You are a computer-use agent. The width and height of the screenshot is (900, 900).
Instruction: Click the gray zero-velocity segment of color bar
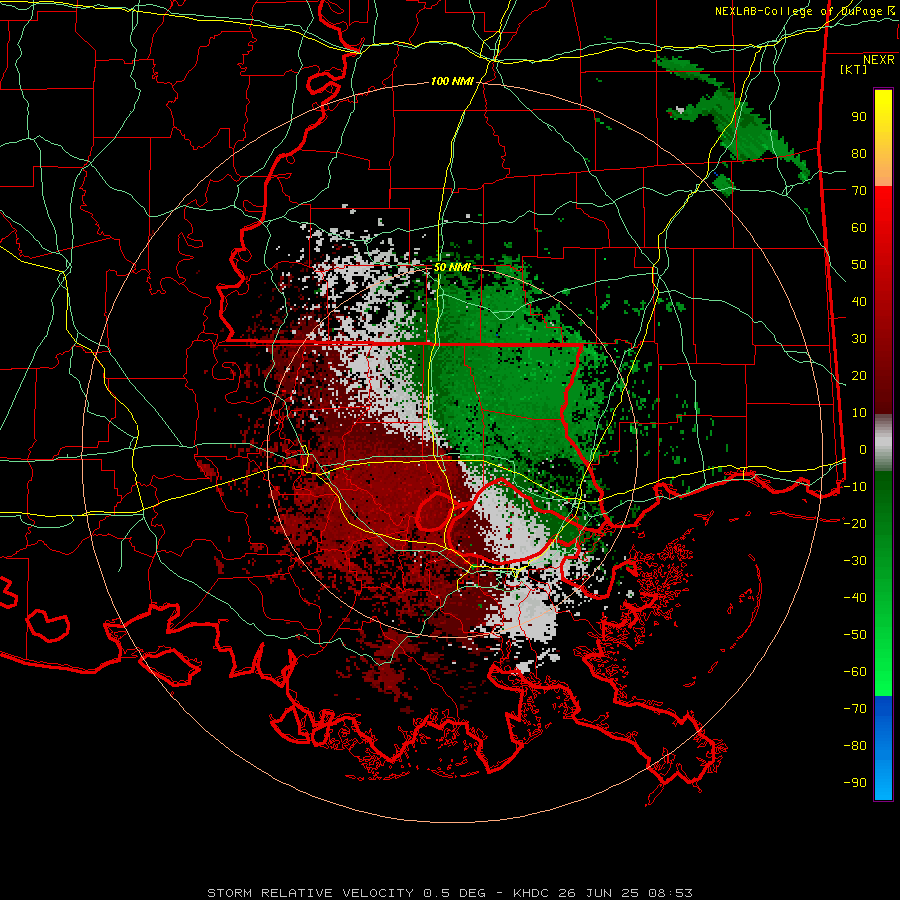pyautogui.click(x=883, y=443)
